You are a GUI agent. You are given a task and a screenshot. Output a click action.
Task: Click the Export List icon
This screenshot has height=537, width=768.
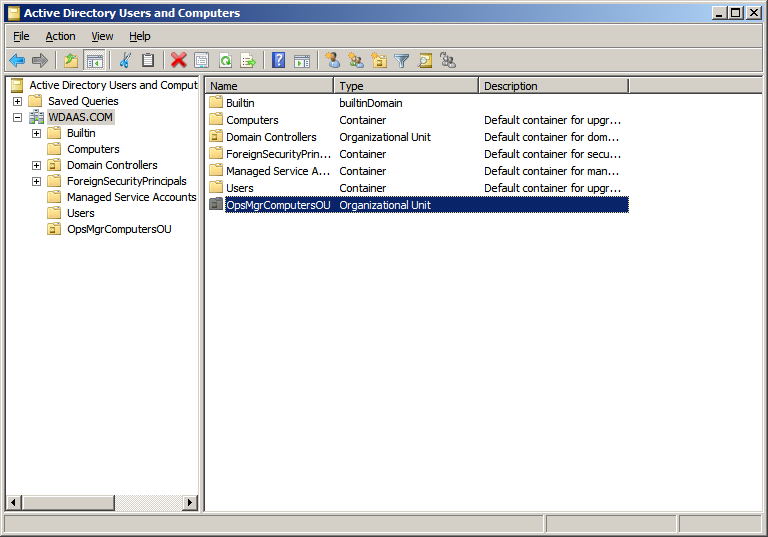[248, 61]
